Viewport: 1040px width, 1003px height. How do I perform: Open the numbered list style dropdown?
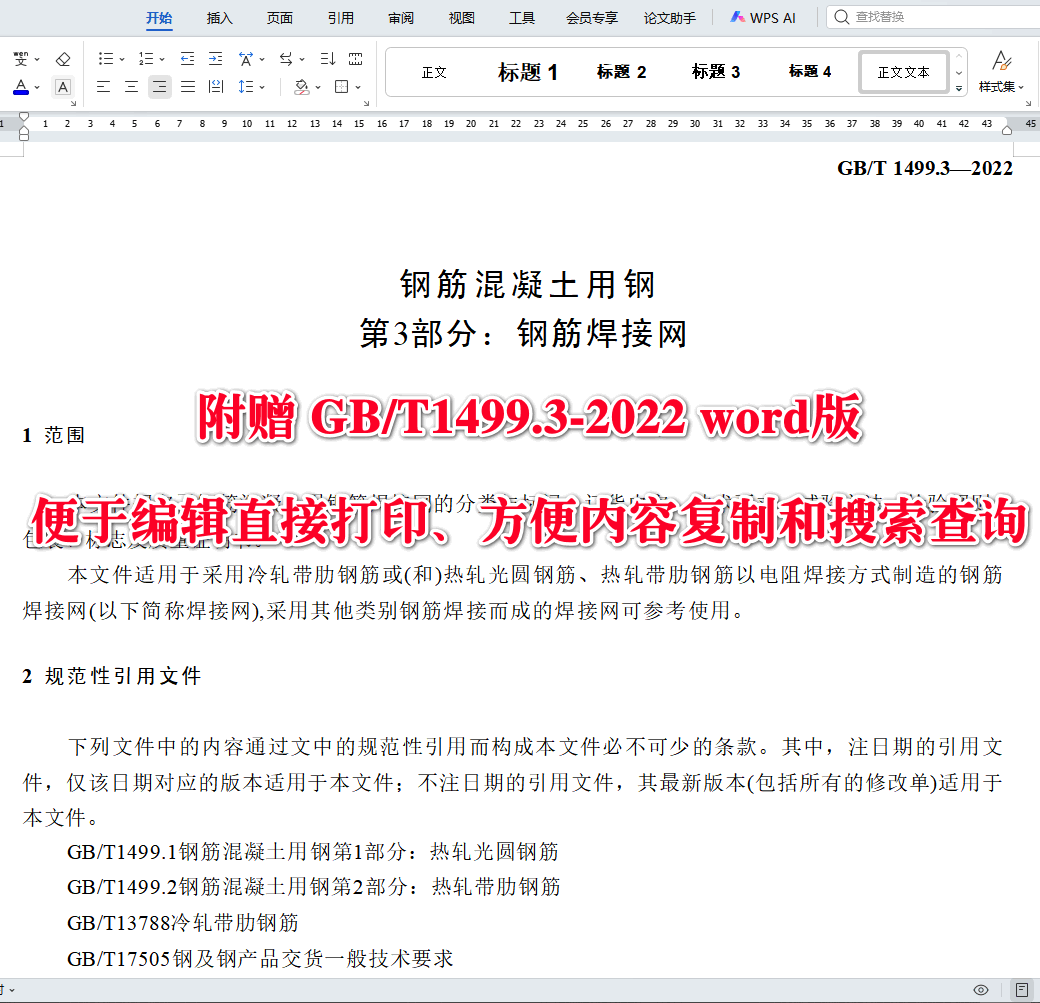pos(162,59)
